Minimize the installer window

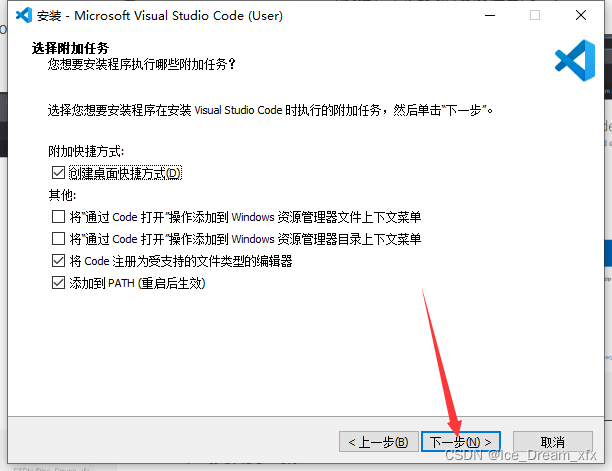click(490, 15)
